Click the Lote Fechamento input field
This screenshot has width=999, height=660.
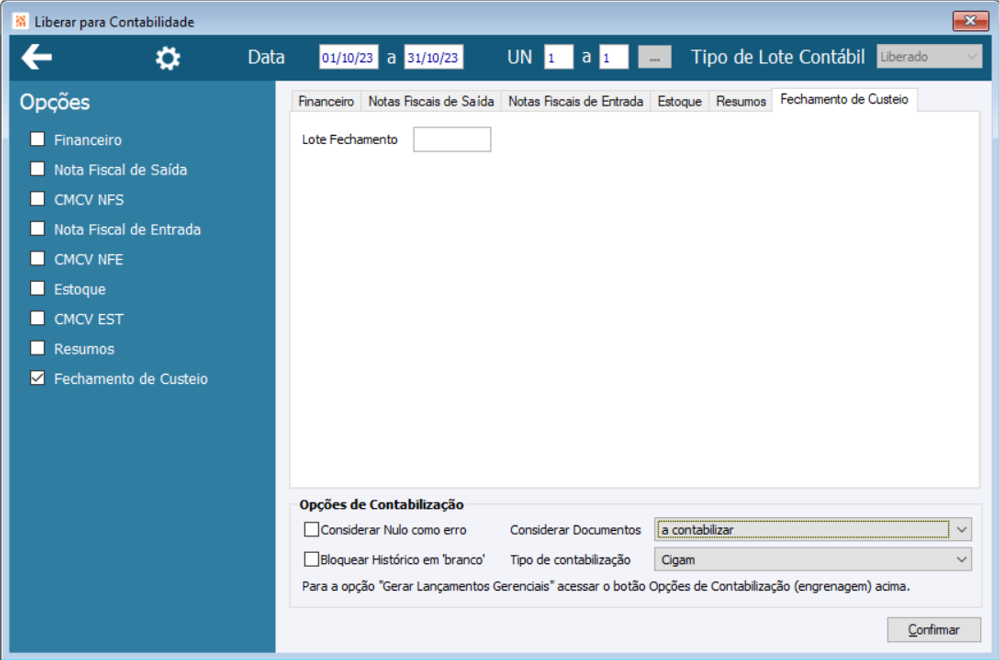pyautogui.click(x=452, y=139)
